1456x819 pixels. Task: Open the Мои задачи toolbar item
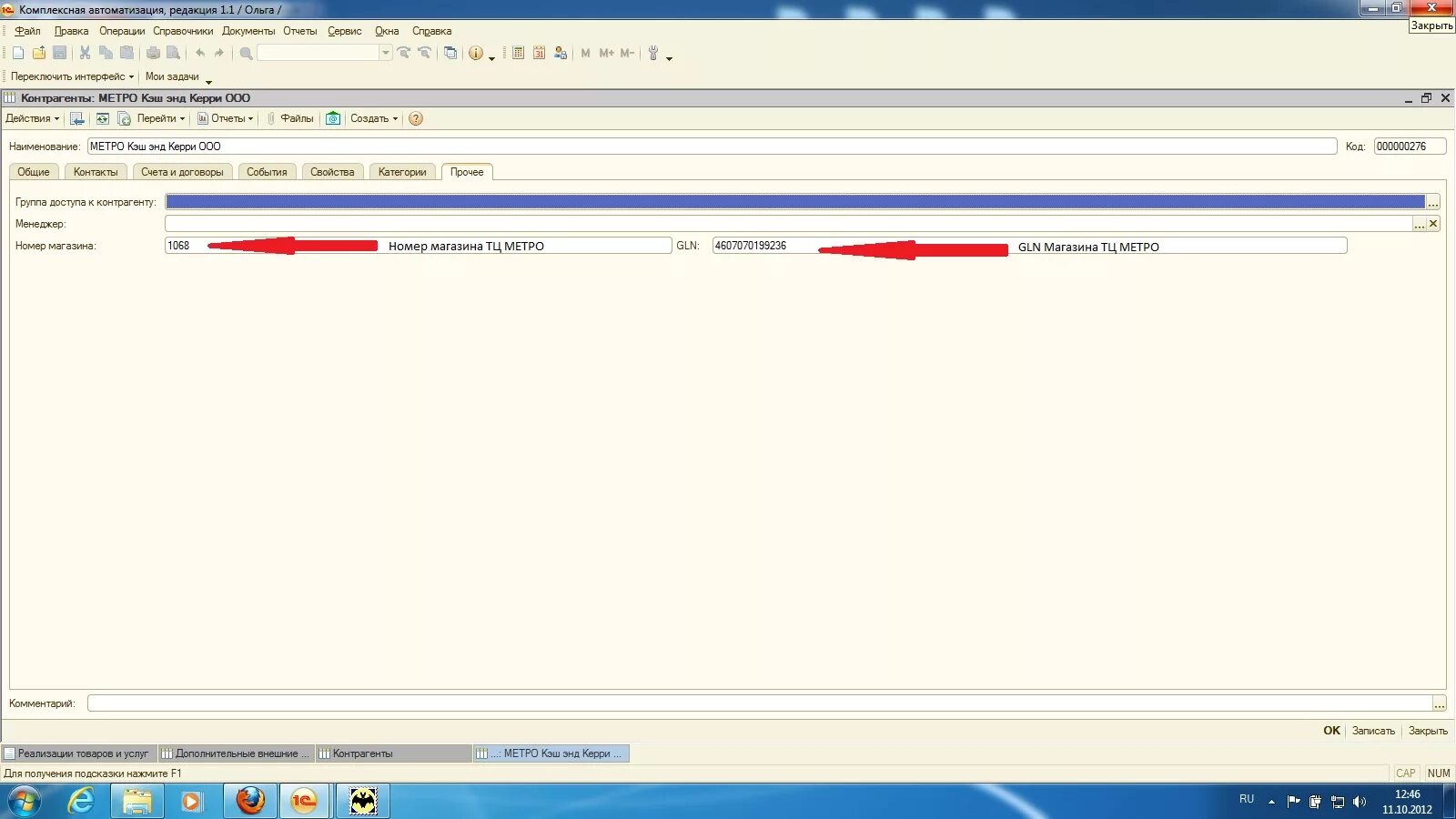tap(172, 76)
